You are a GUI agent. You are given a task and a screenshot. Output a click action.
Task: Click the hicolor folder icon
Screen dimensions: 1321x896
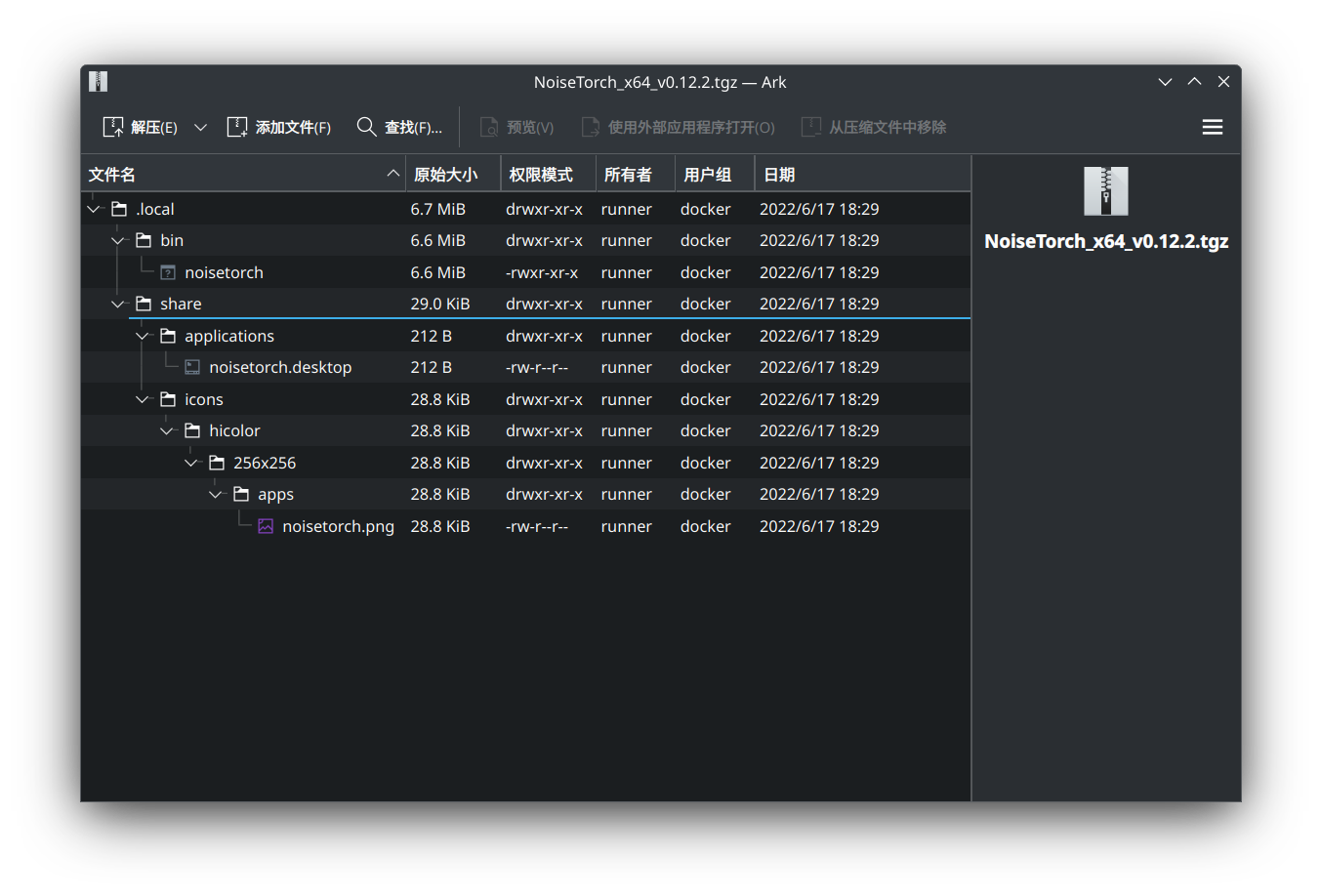pyautogui.click(x=192, y=430)
